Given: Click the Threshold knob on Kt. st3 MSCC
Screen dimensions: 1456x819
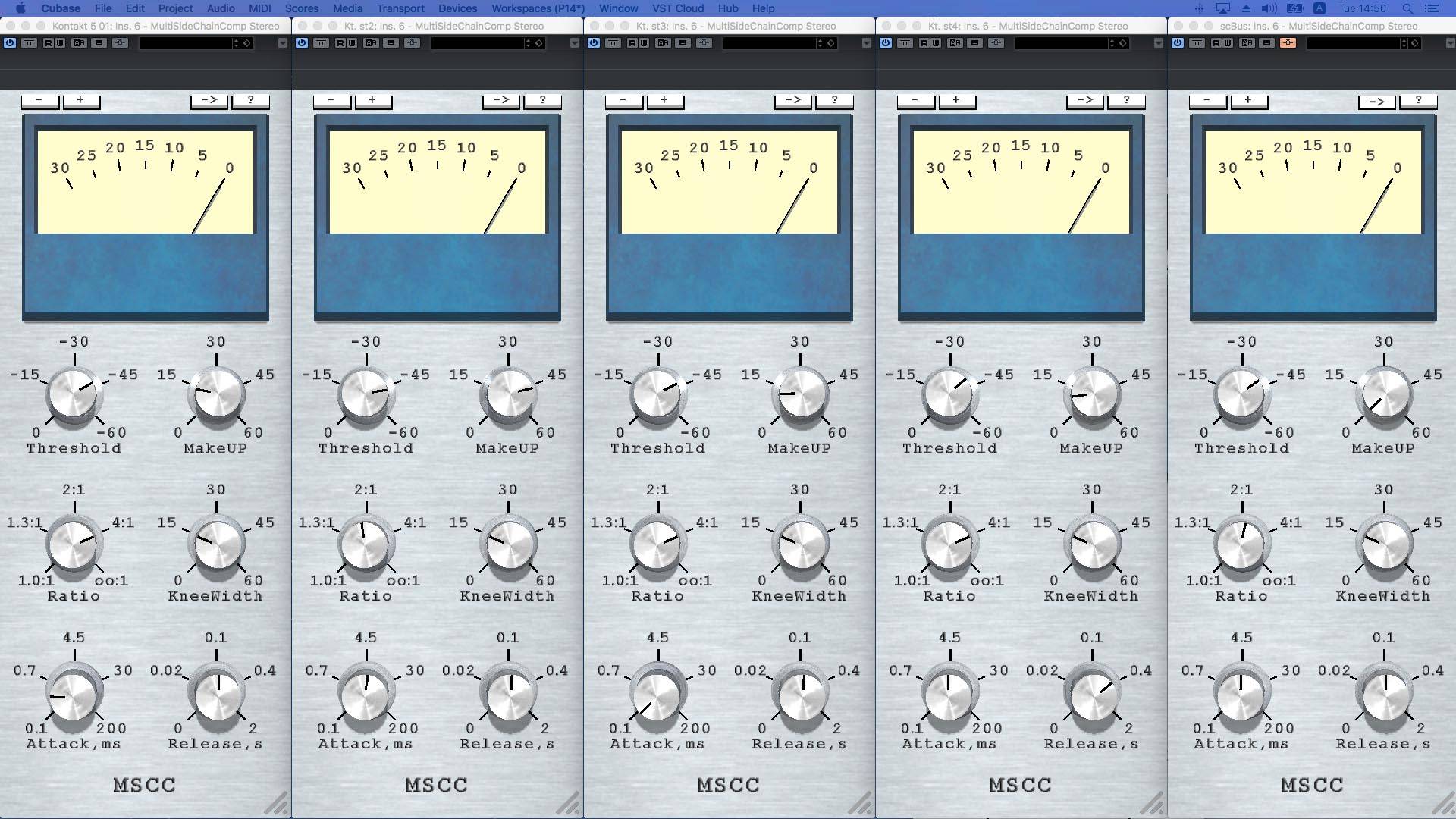Looking at the screenshot, I should 657,394.
